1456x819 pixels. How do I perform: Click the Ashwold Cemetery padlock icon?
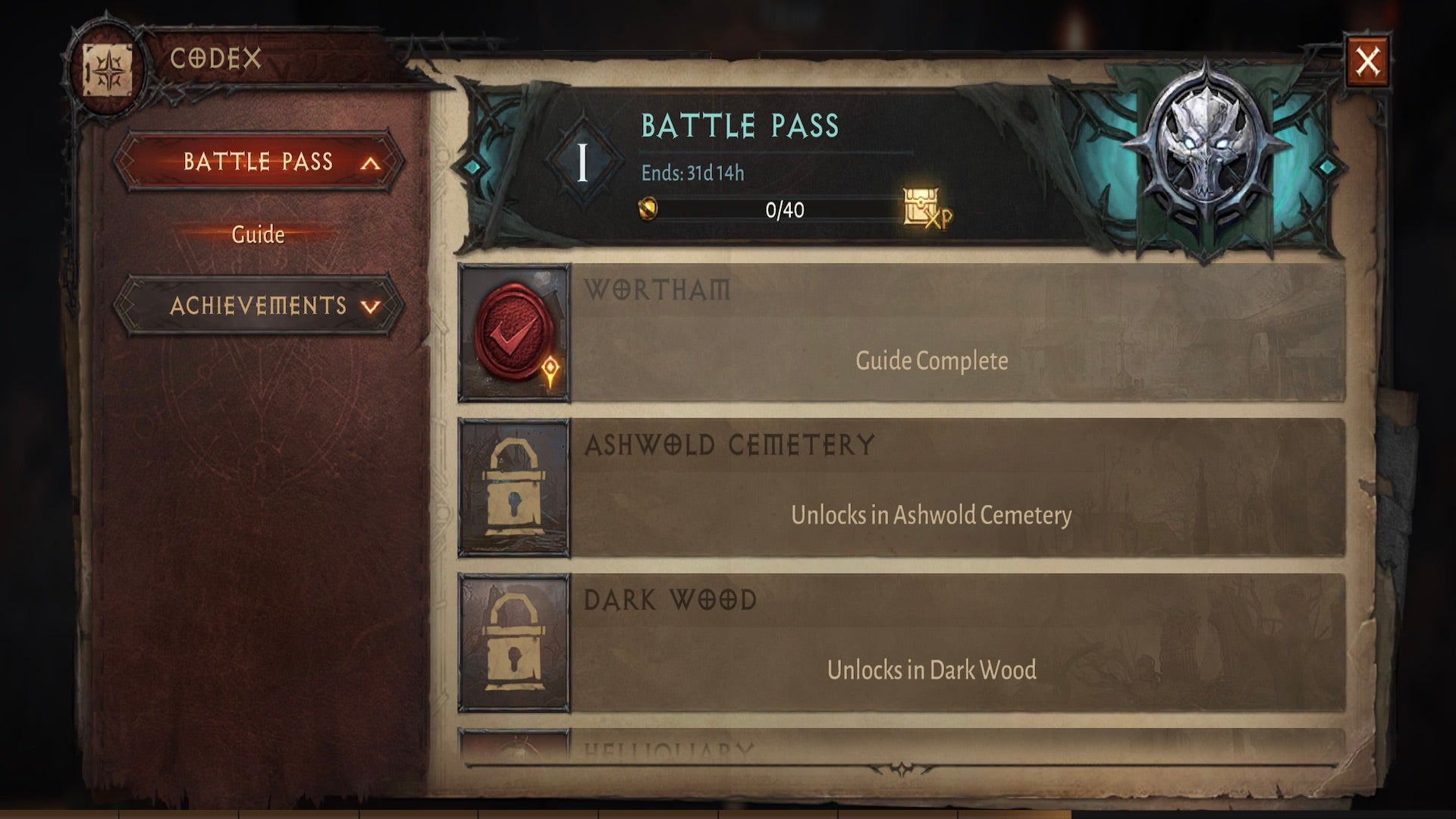(514, 488)
